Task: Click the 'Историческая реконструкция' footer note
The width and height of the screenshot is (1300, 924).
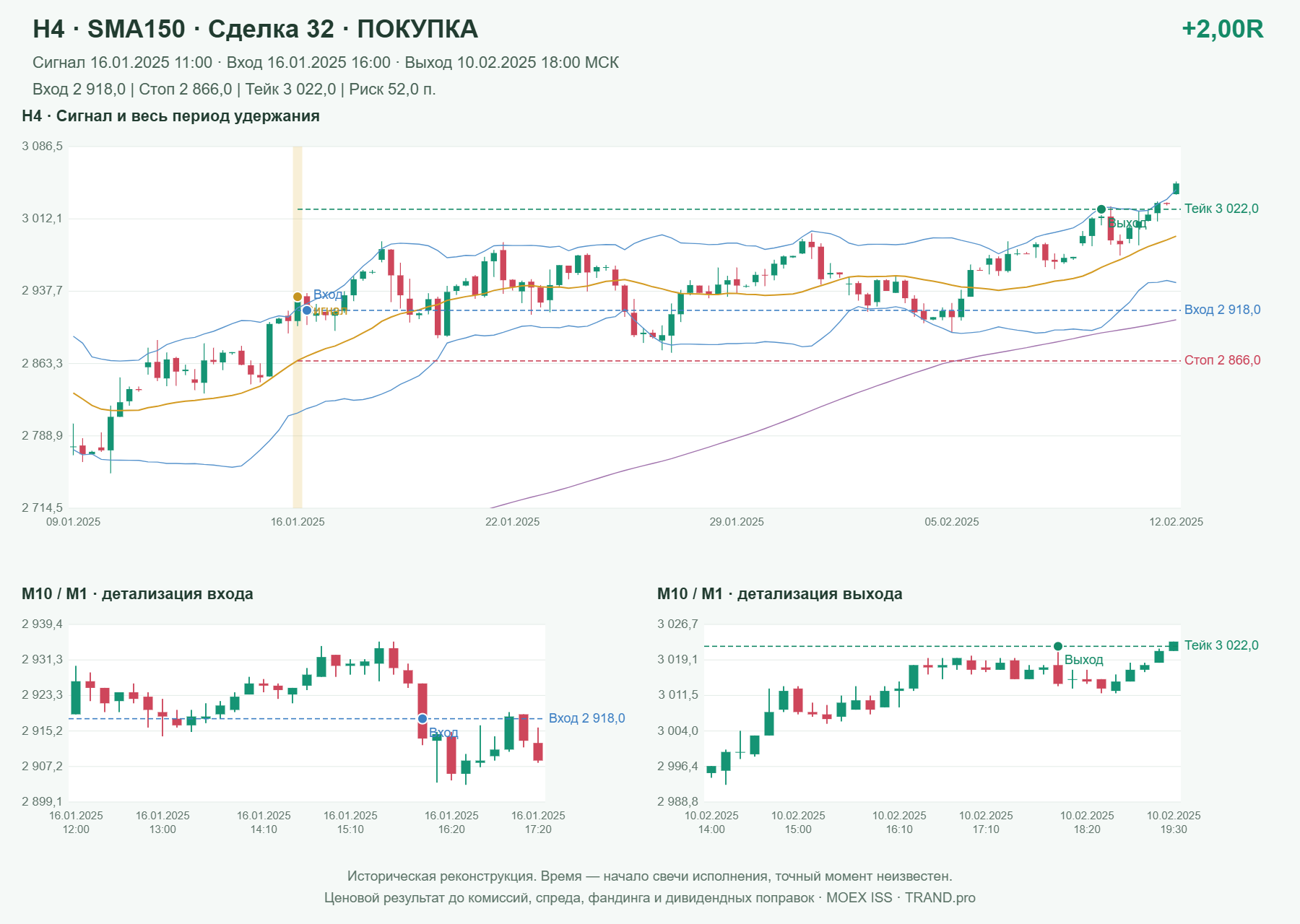Action: [650, 876]
